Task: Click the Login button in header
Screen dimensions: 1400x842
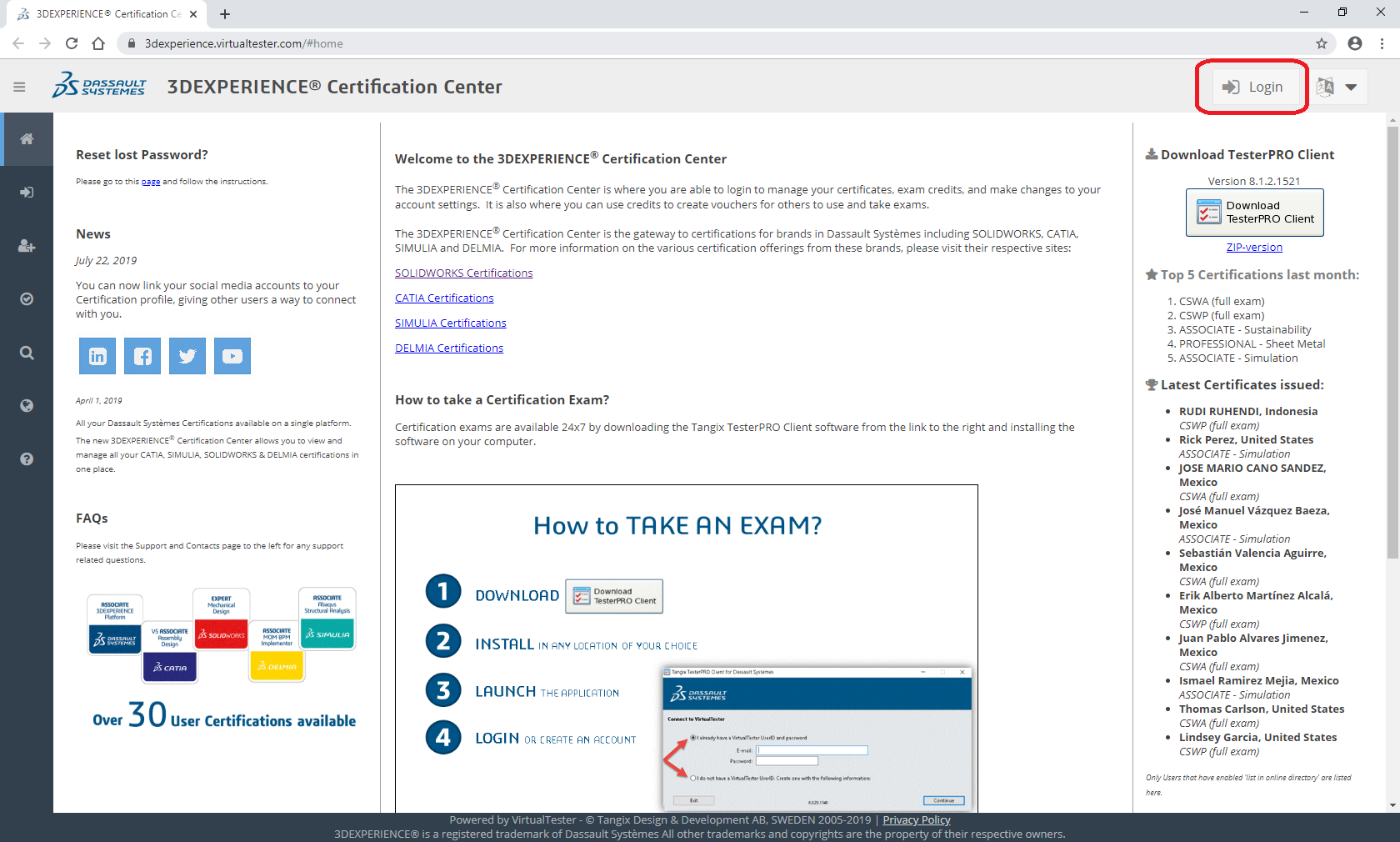Action: click(1252, 87)
